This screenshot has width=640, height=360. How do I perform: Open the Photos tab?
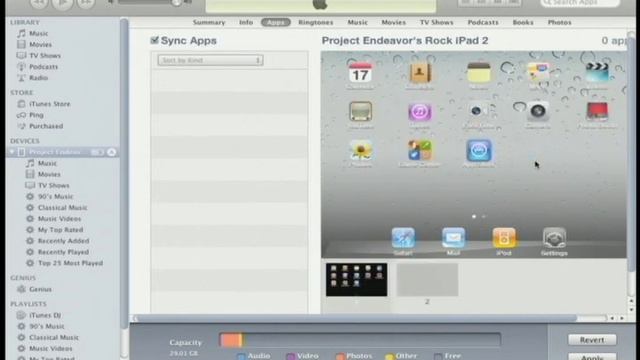click(x=559, y=22)
